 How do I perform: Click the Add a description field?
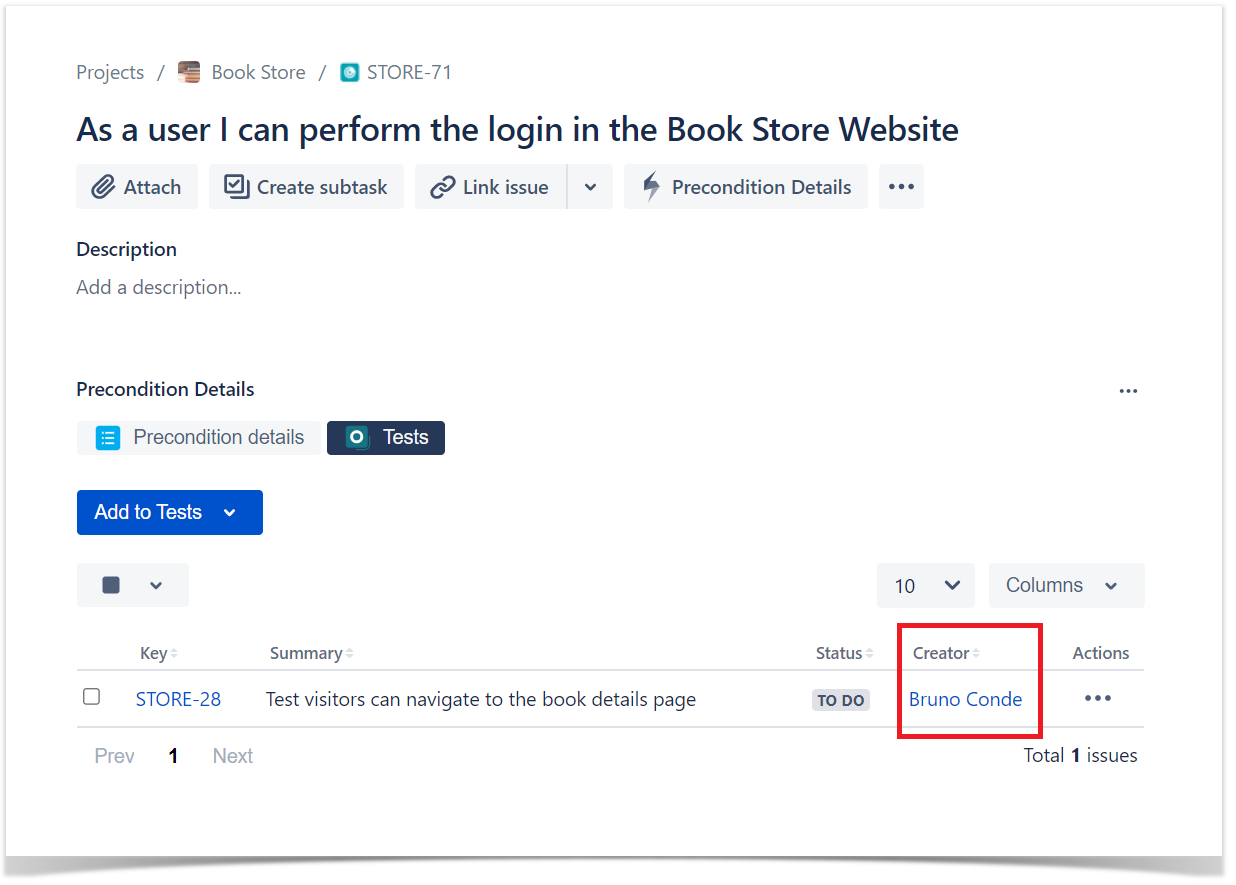(159, 287)
